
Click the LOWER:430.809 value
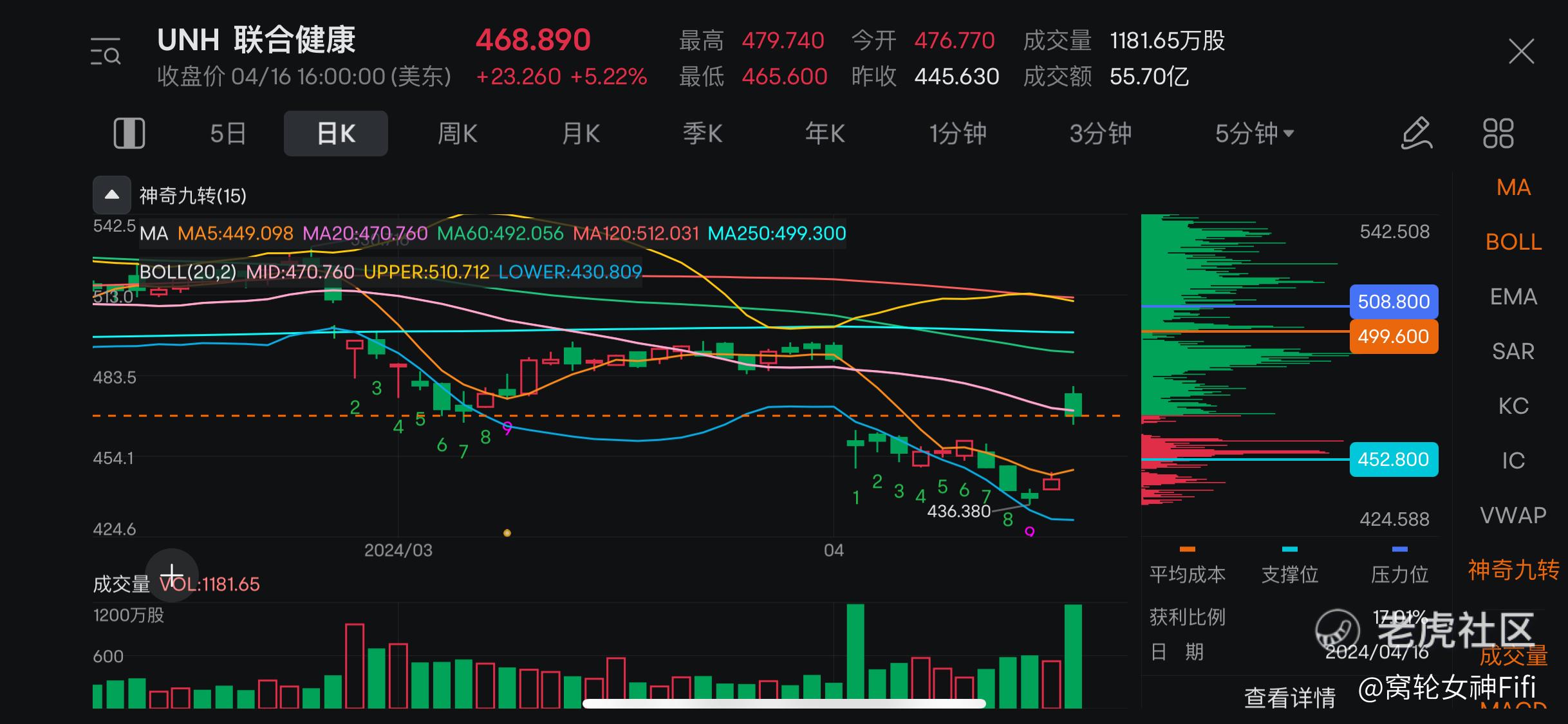point(570,272)
